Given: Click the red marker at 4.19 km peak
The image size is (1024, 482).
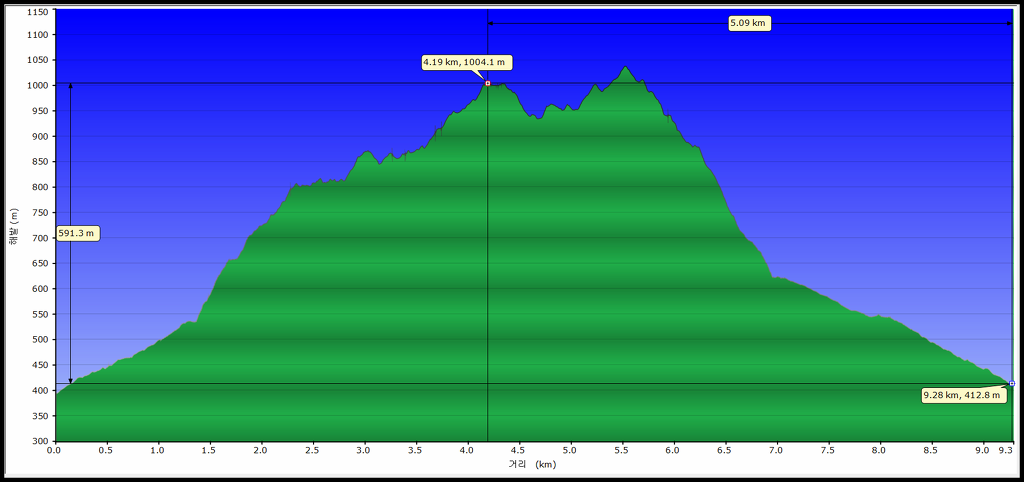Looking at the screenshot, I should click(488, 83).
